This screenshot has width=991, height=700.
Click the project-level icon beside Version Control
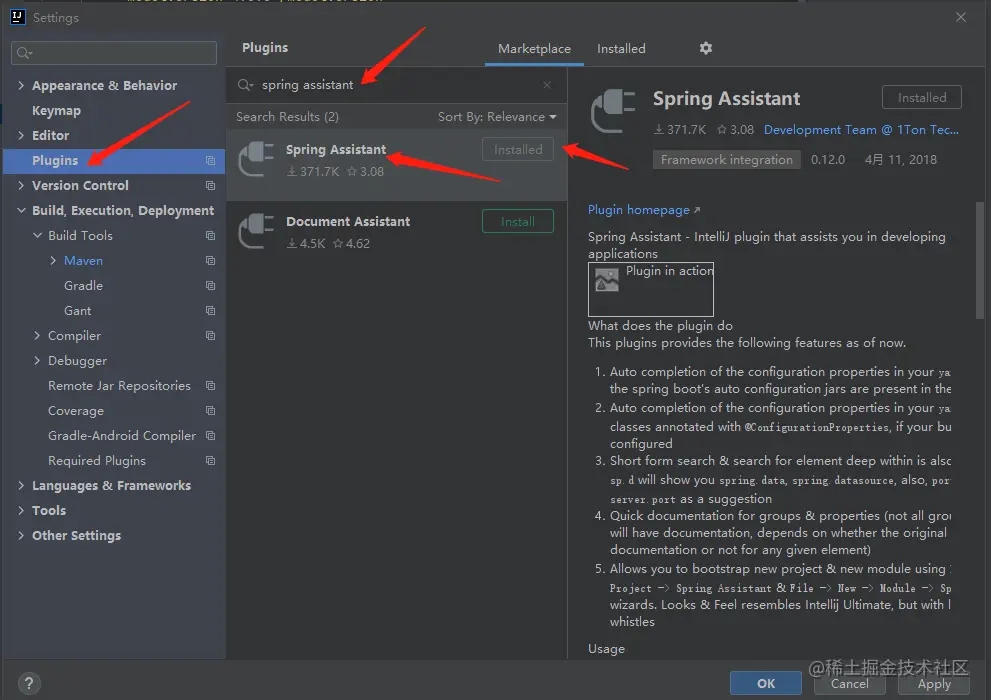[x=210, y=185]
